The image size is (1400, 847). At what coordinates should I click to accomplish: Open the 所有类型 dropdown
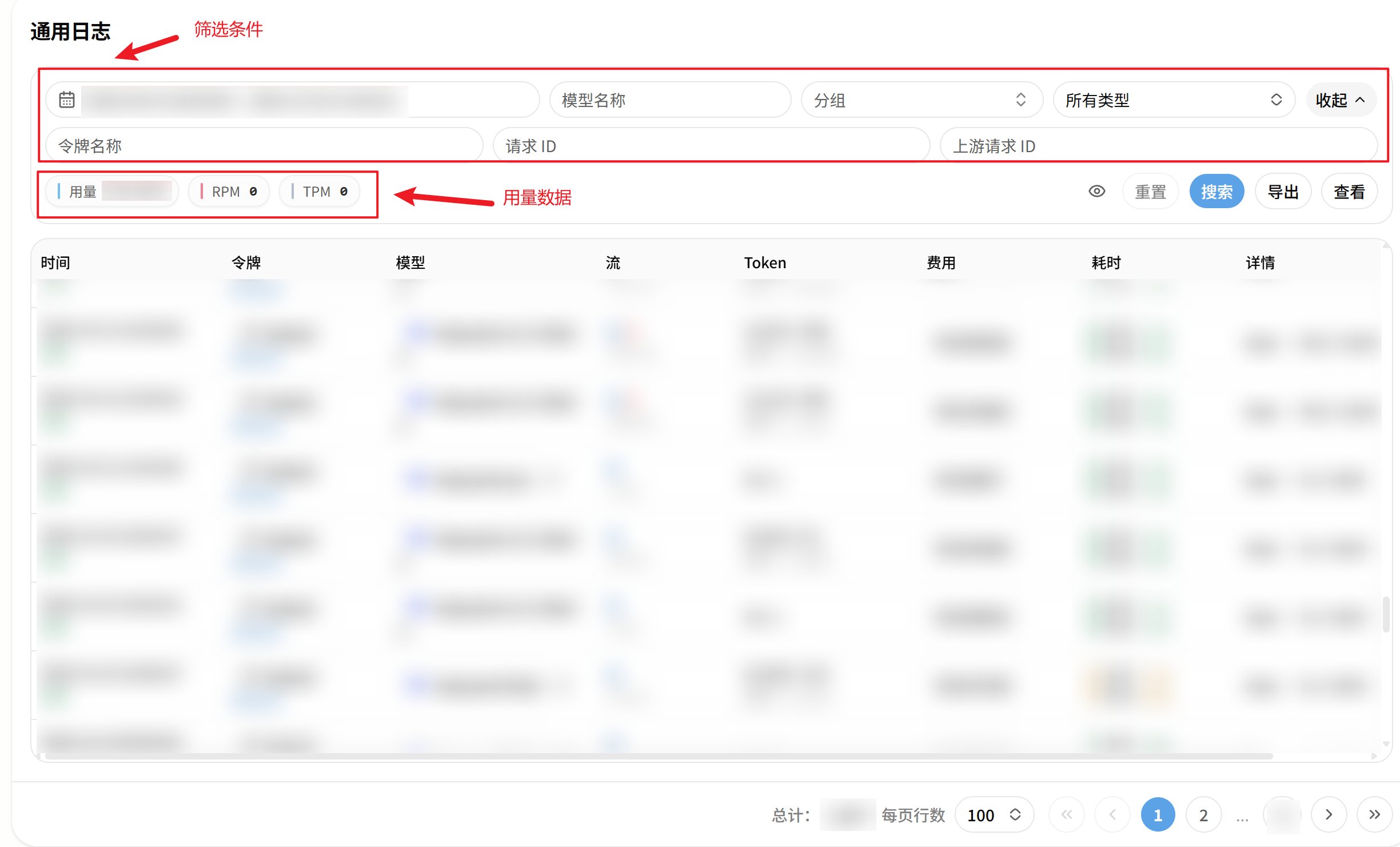pyautogui.click(x=1174, y=100)
